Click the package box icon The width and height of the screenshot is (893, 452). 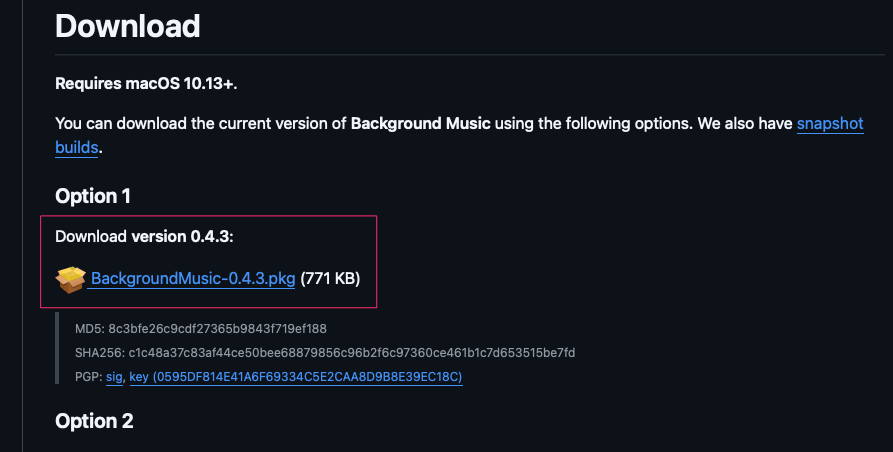(x=70, y=280)
